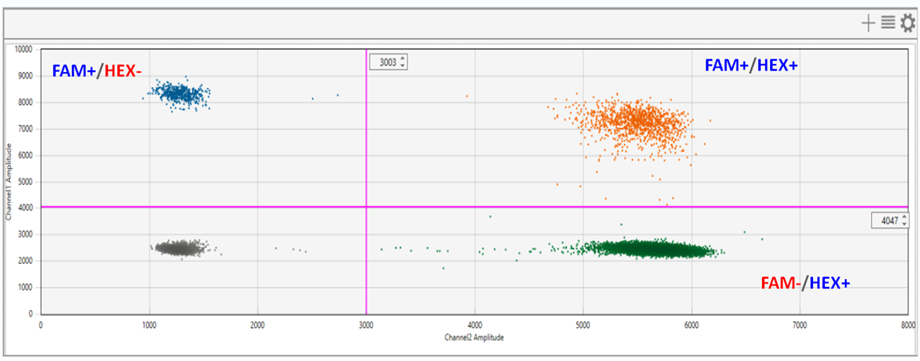The width and height of the screenshot is (920, 361).
Task: Click the FAM-/HEX+ quadrant label
Action: pos(806,282)
